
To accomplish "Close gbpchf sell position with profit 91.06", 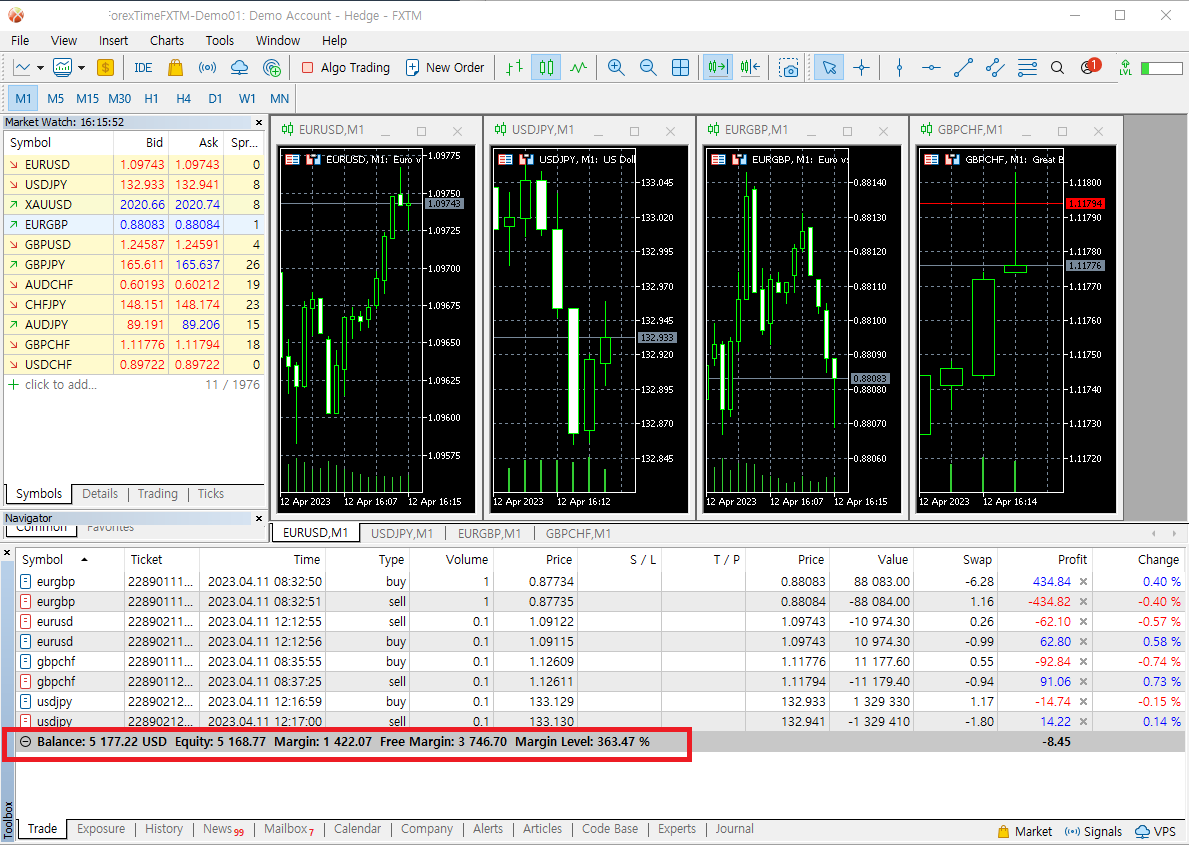I will (1084, 682).
